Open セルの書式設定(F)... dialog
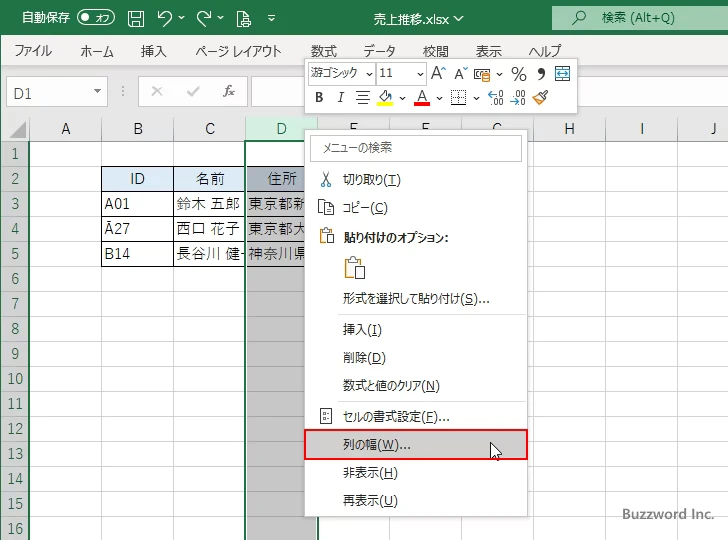Image resolution: width=728 pixels, height=540 pixels. 416,416
